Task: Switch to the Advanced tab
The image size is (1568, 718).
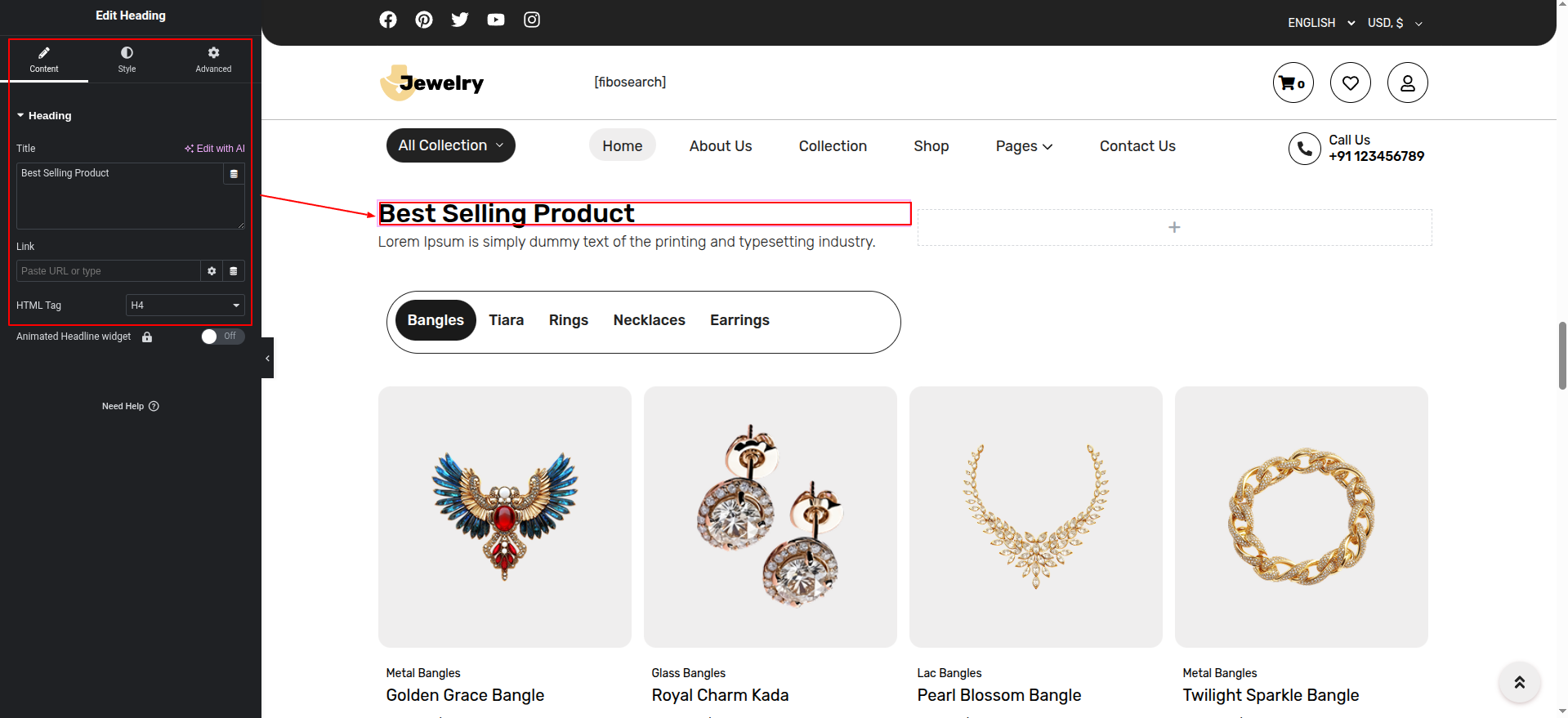Action: (x=213, y=60)
